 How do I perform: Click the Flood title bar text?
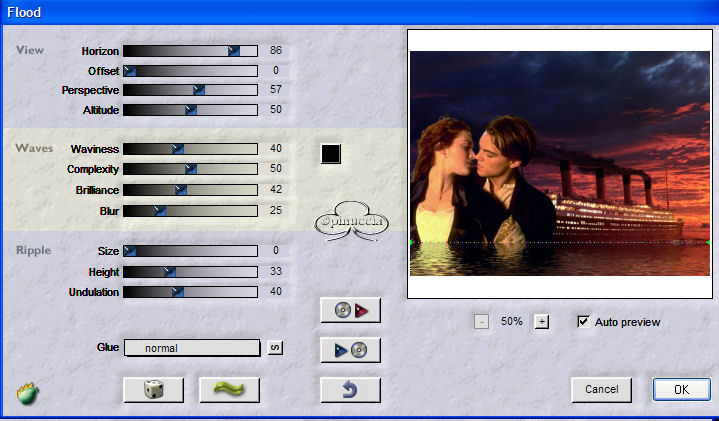coord(24,12)
